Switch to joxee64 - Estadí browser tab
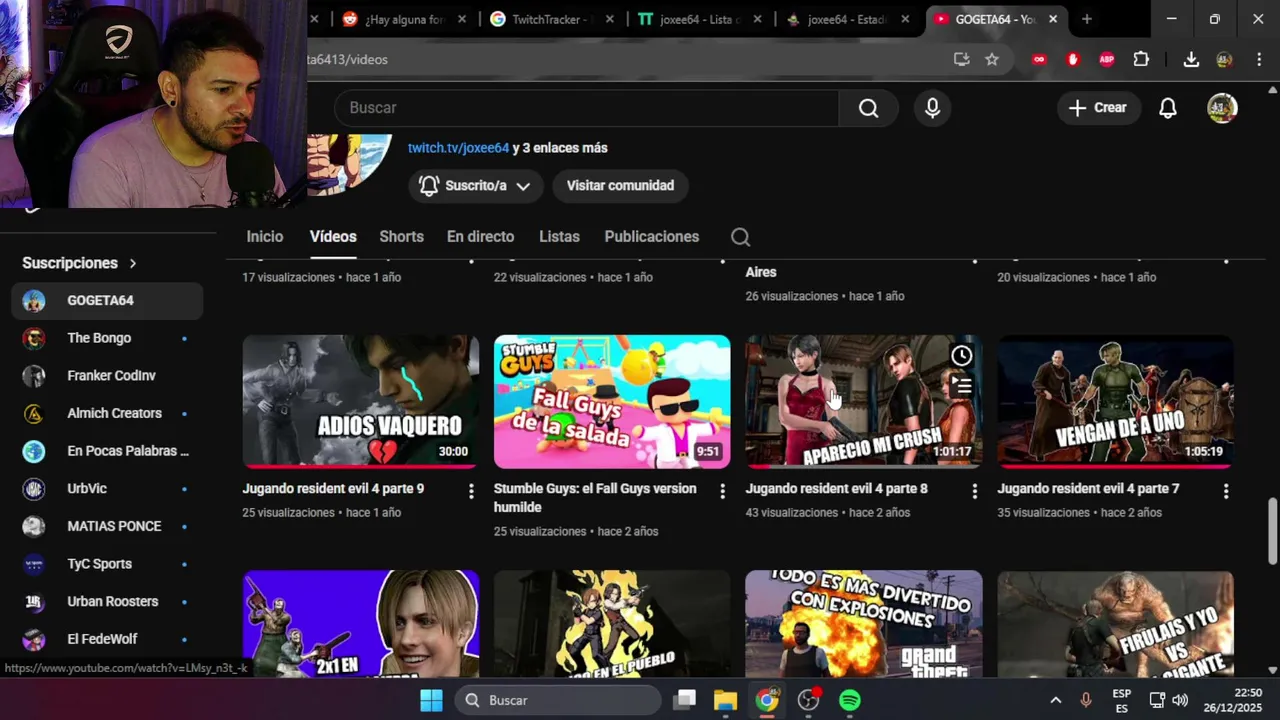This screenshot has height=720, width=1280. 845,19
